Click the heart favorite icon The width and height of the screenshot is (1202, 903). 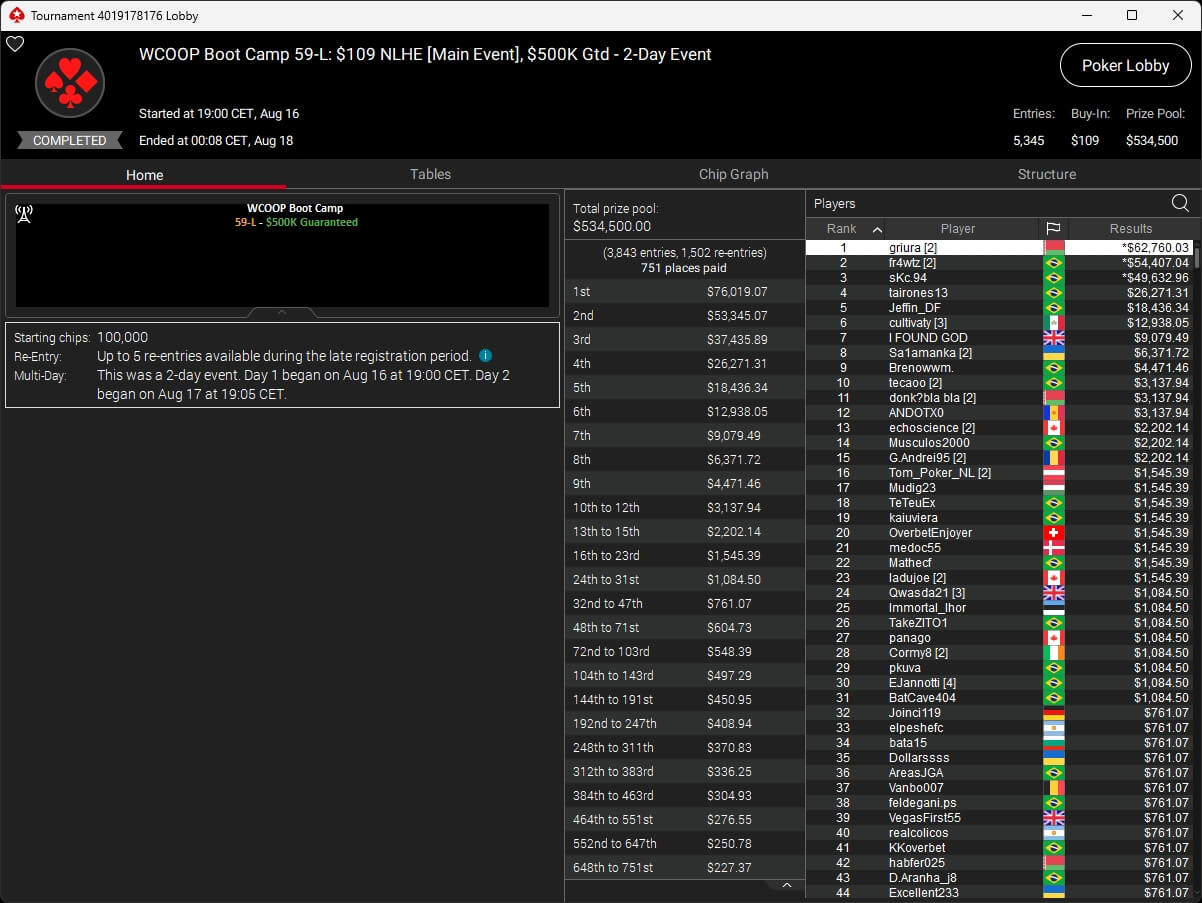[x=14, y=44]
